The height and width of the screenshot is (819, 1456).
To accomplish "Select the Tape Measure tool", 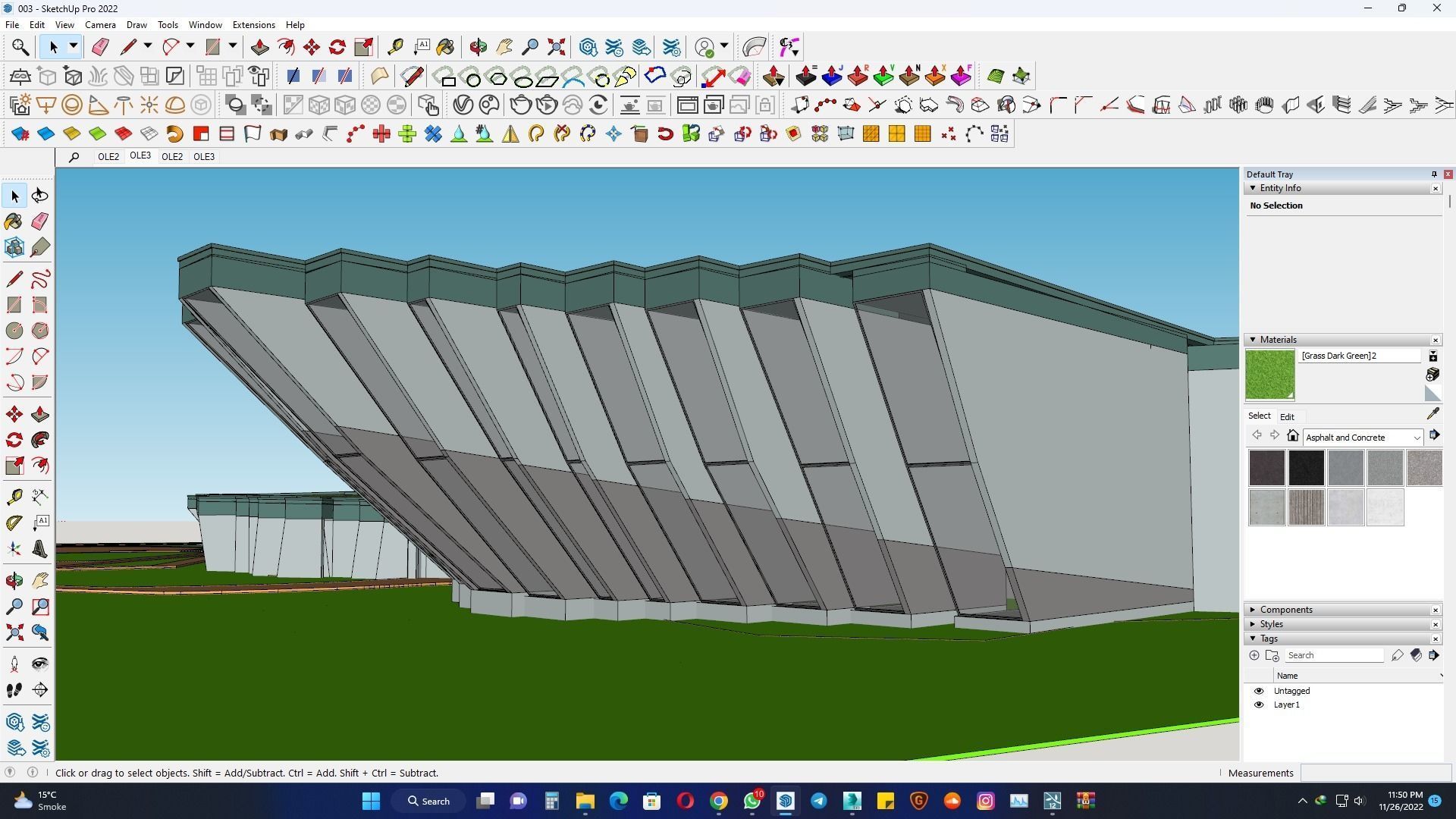I will pos(14,497).
